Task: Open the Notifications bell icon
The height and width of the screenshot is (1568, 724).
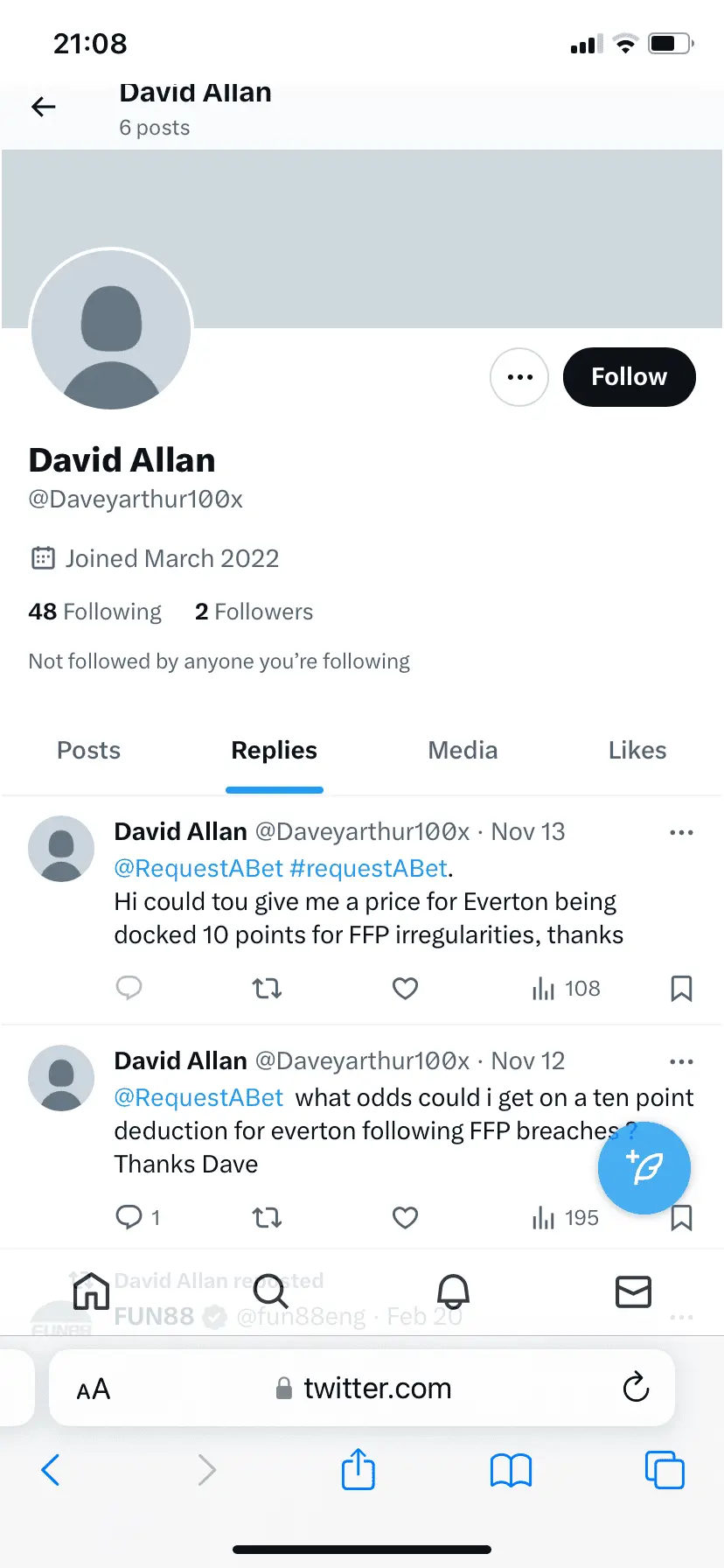Action: pyautogui.click(x=453, y=1291)
